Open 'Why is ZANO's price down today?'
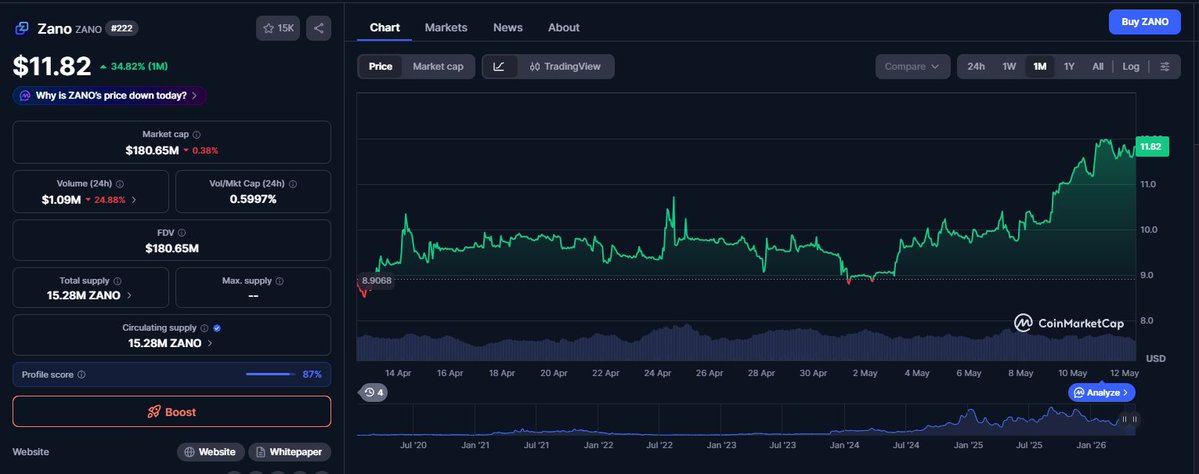Image resolution: width=1199 pixels, height=474 pixels. 109,96
